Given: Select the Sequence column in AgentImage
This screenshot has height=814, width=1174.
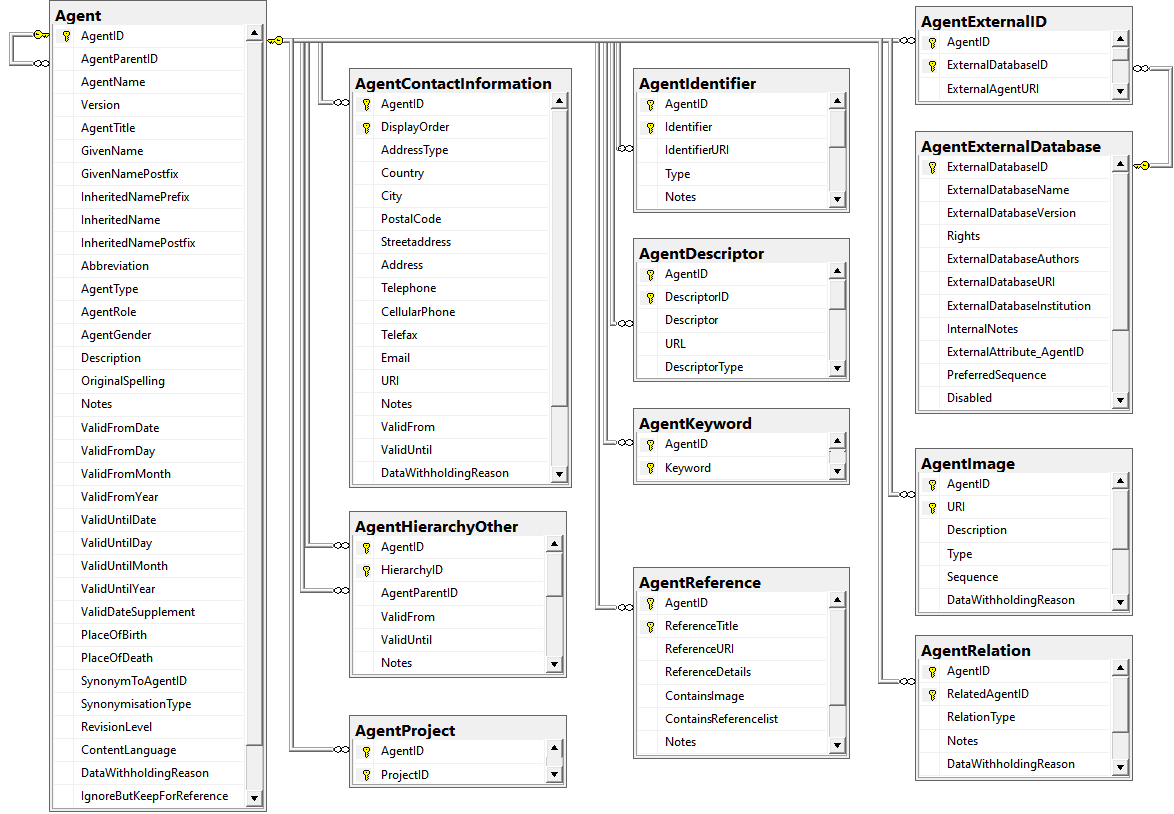Looking at the screenshot, I should 1014,577.
